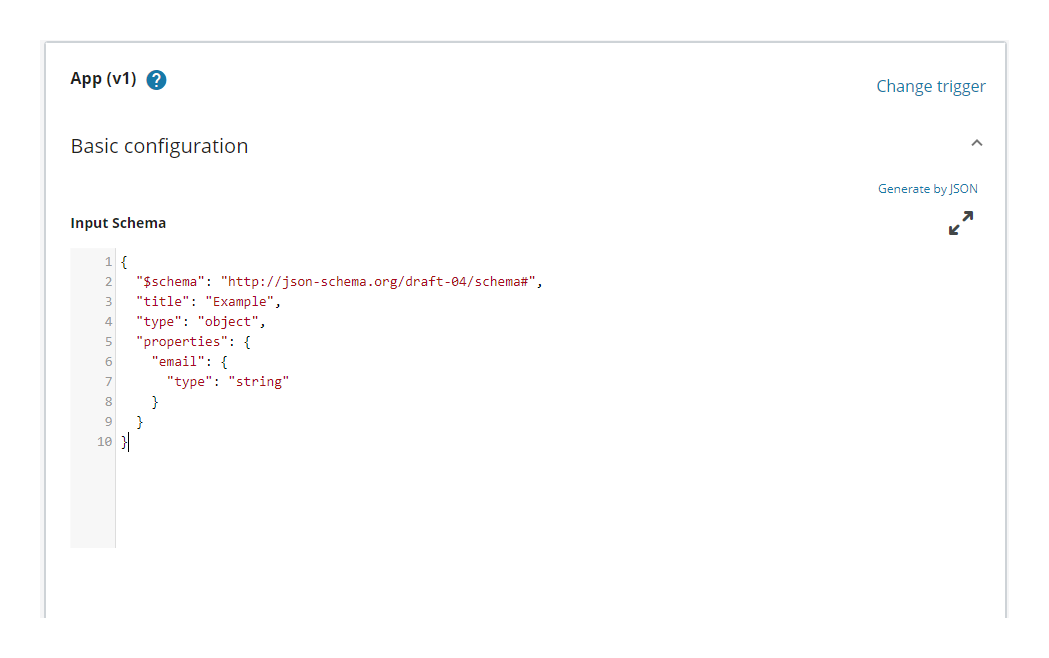Screen dimensions: 1049x658
Task: Click the blue question mark icon
Action: pyautogui.click(x=156, y=79)
